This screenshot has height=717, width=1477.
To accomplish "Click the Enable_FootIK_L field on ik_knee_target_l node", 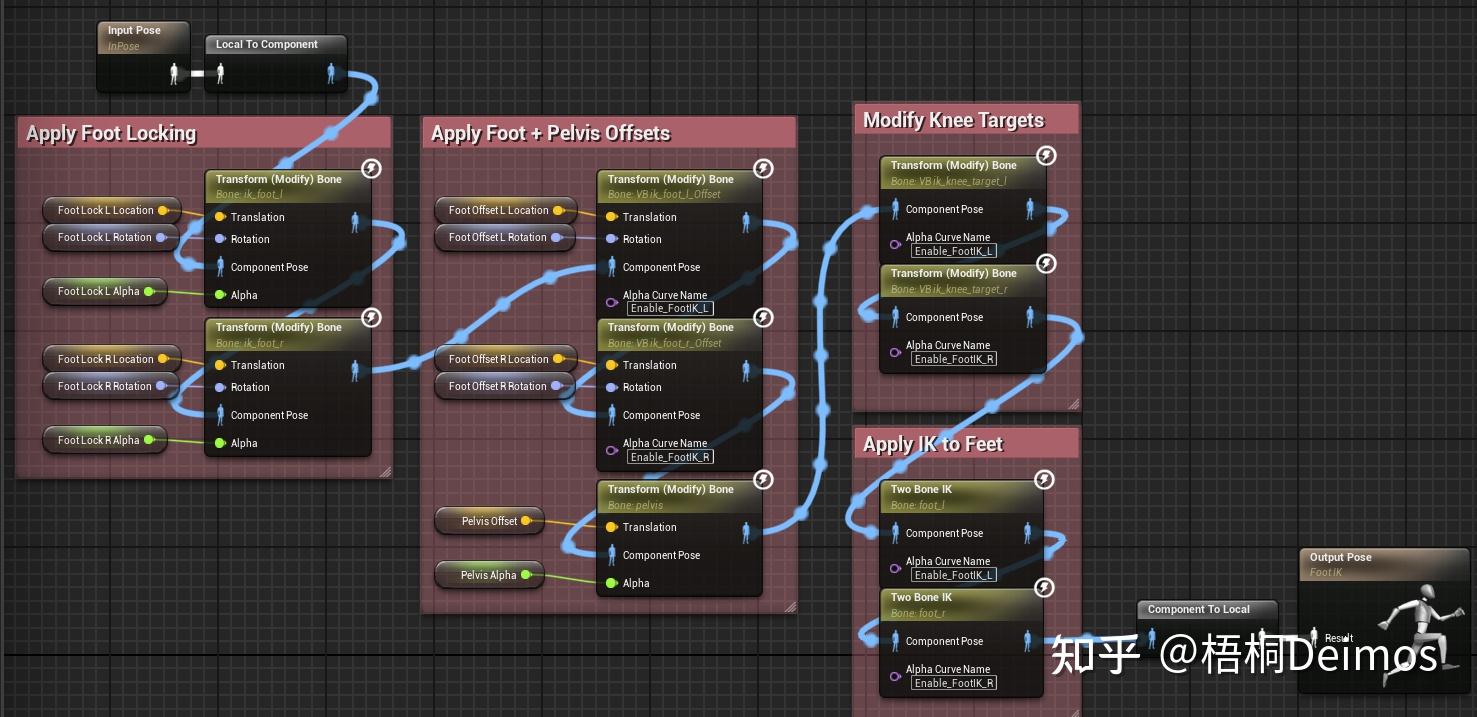I will 953,251.
